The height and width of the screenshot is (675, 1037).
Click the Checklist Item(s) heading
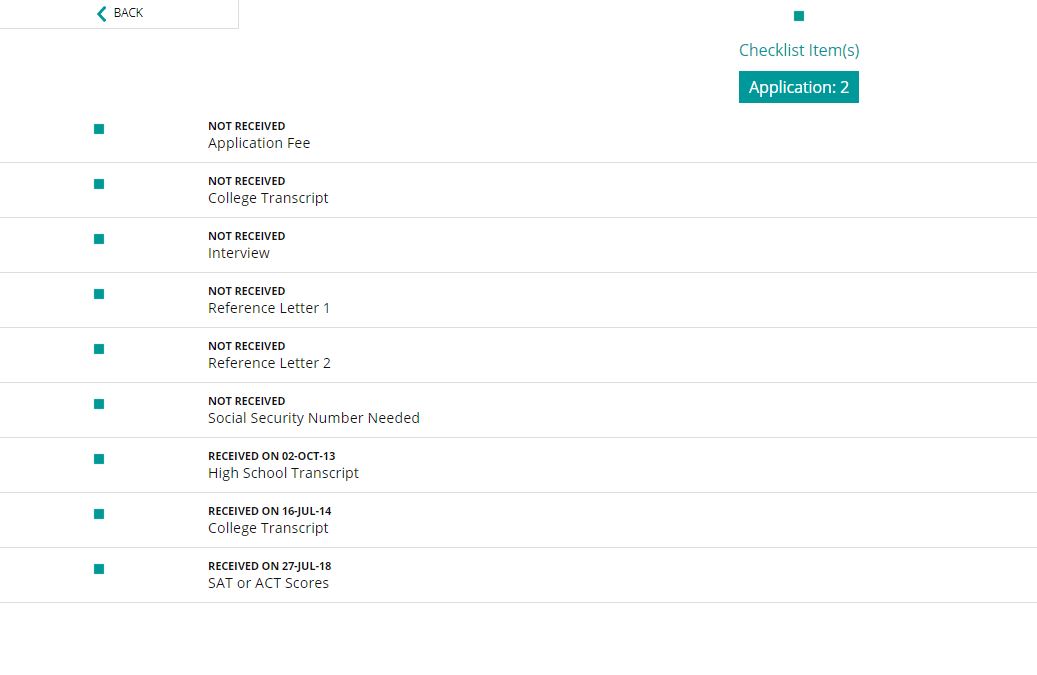pyautogui.click(x=799, y=50)
